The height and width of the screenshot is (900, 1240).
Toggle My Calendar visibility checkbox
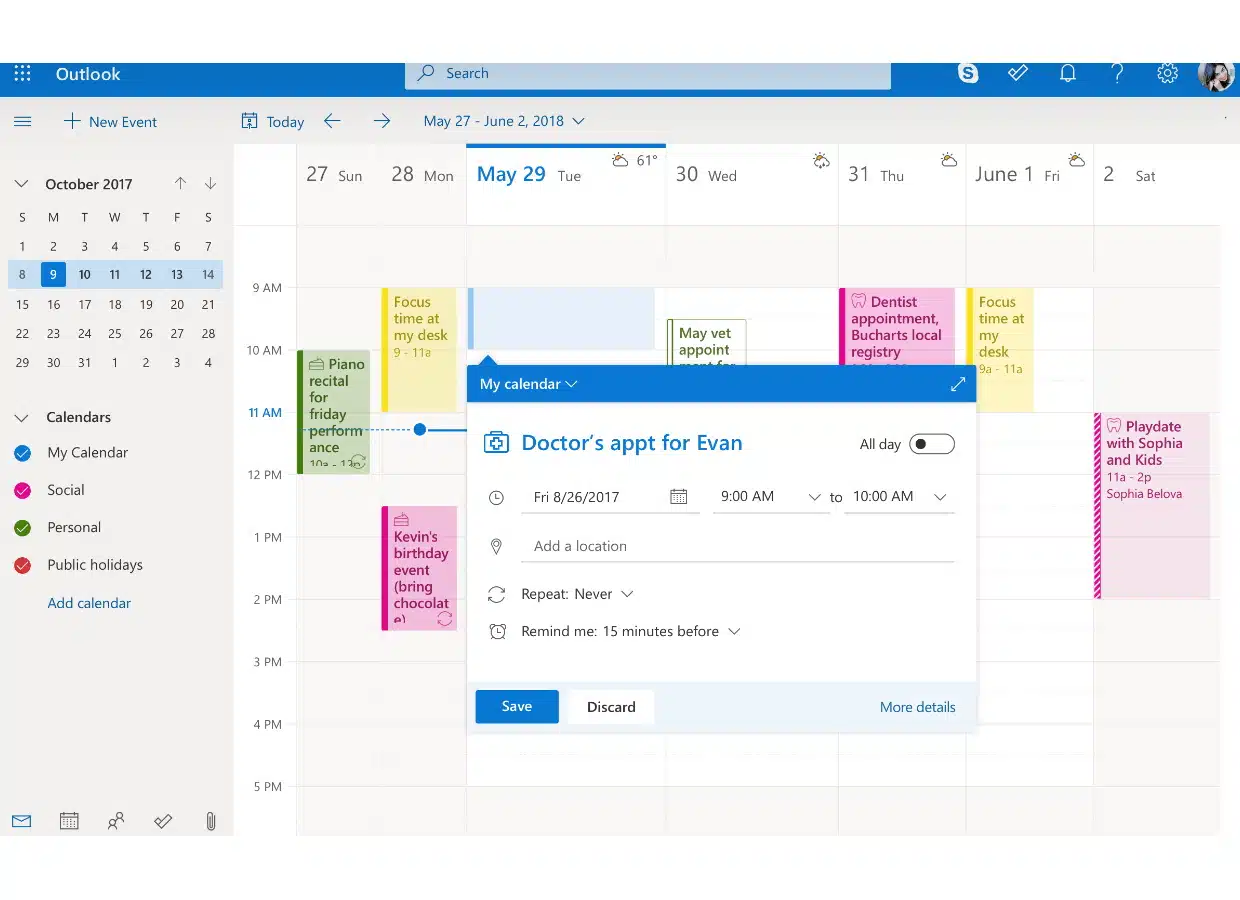click(23, 453)
